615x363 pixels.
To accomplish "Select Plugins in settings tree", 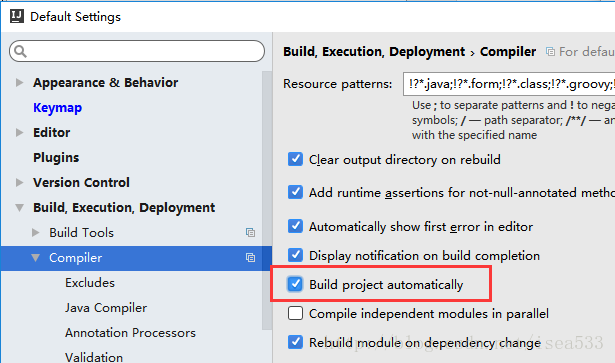I will pos(56,158).
